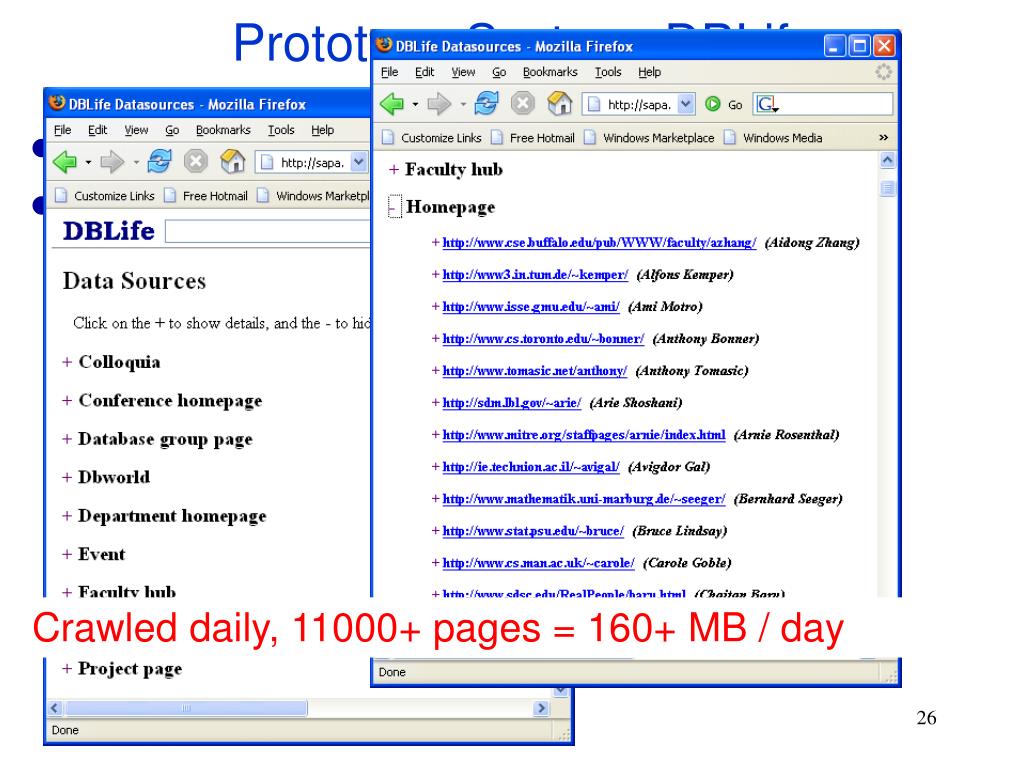Expand Colloquia in the back window
This screenshot has width=1024, height=768.
(67, 362)
